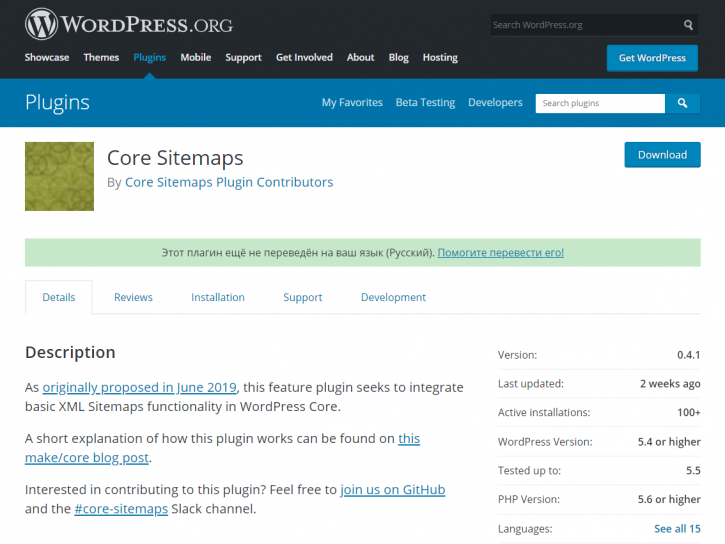Open the Showcase menu item
725x544 pixels.
coord(47,57)
